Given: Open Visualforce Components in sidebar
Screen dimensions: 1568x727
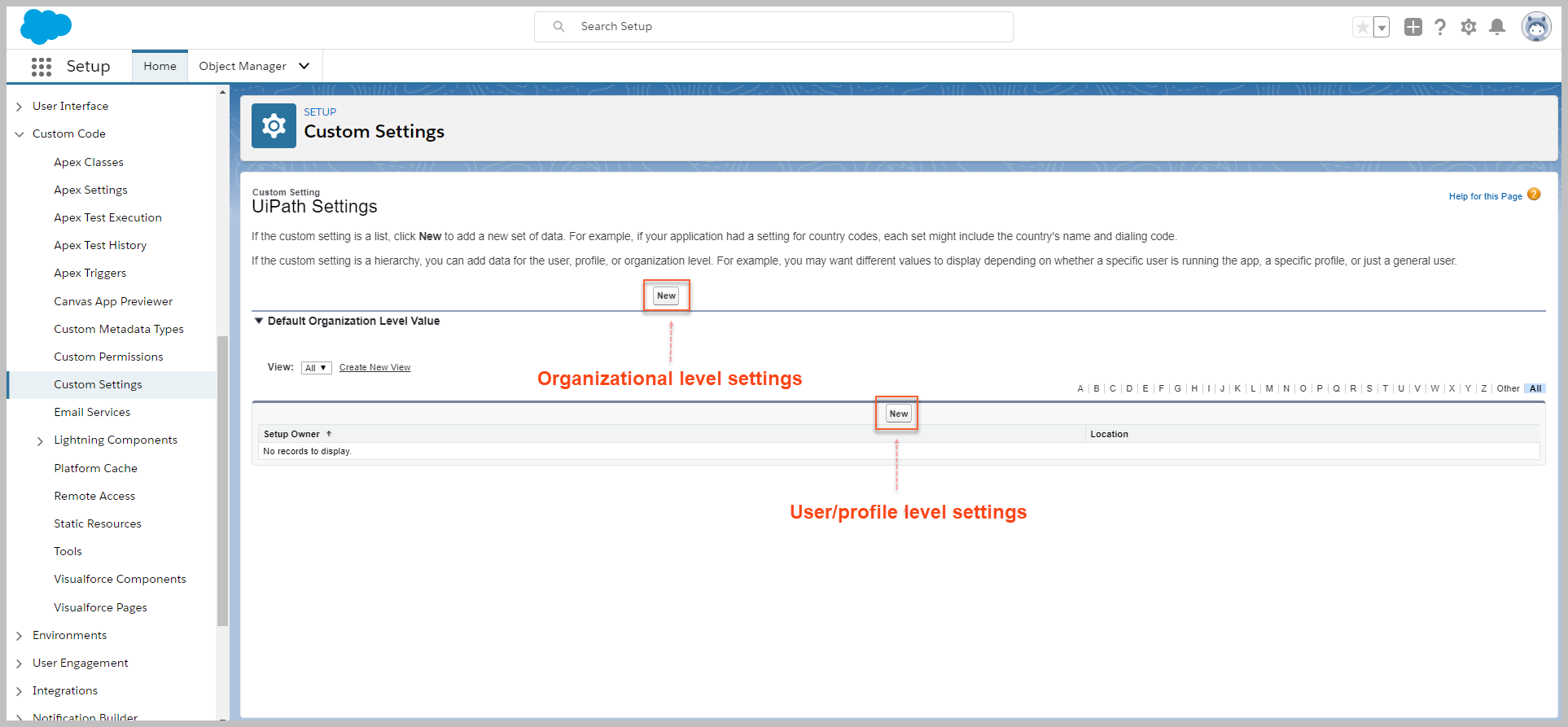Looking at the screenshot, I should click(120, 579).
